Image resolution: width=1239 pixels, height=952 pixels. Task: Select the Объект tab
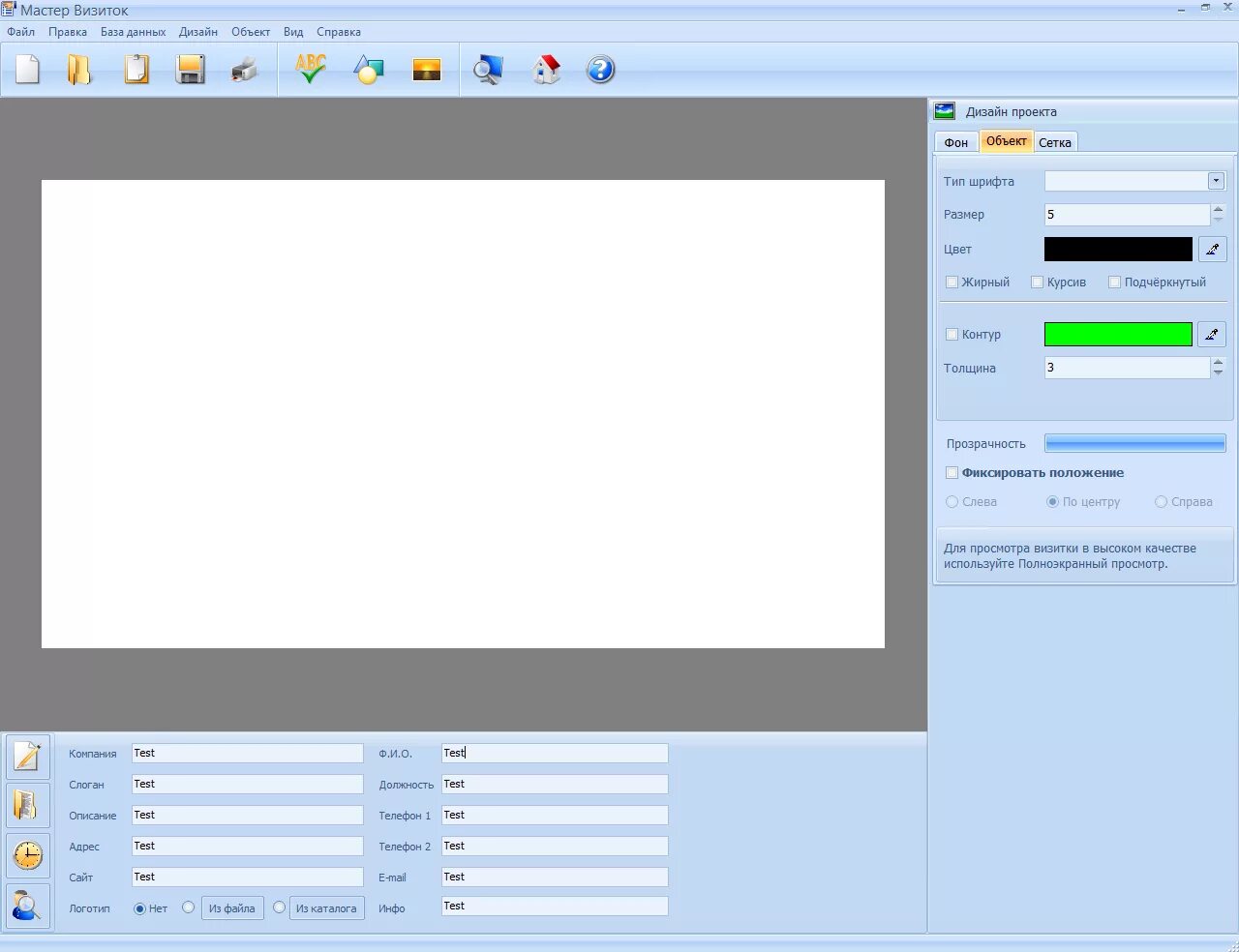[1007, 141]
